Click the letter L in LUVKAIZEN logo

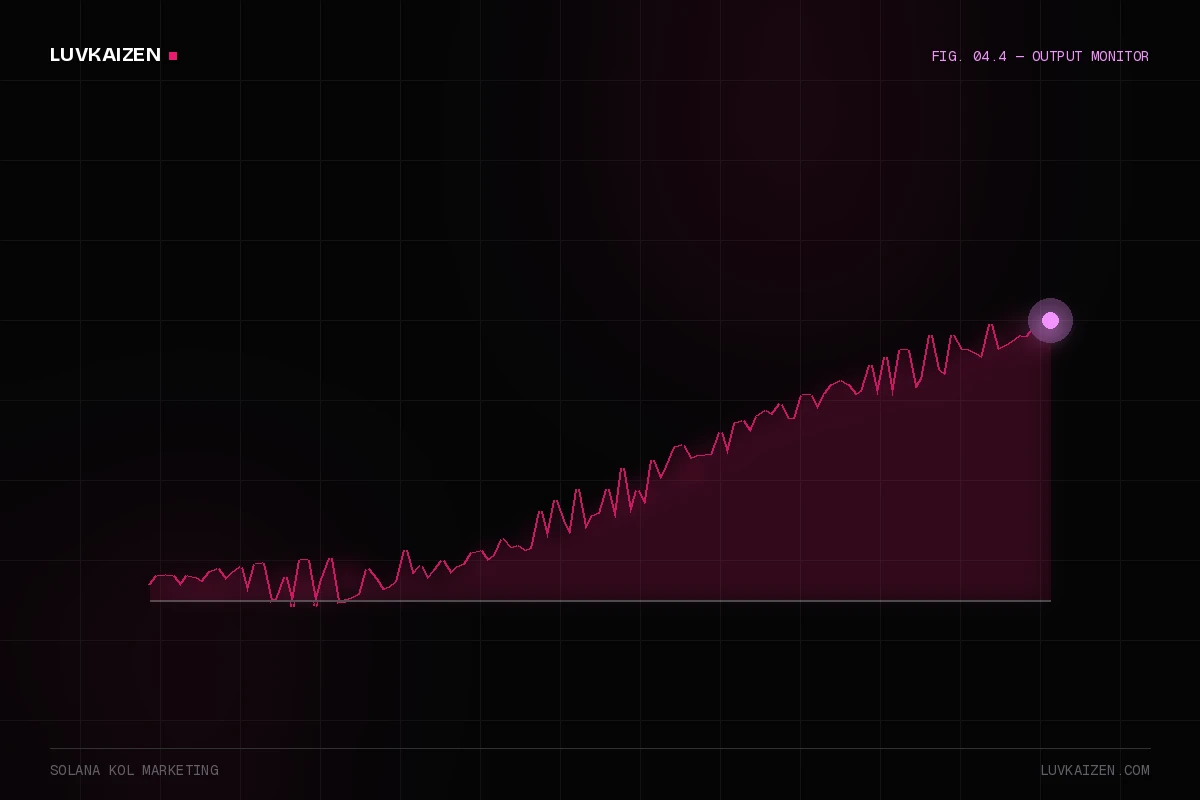pyautogui.click(x=55, y=55)
